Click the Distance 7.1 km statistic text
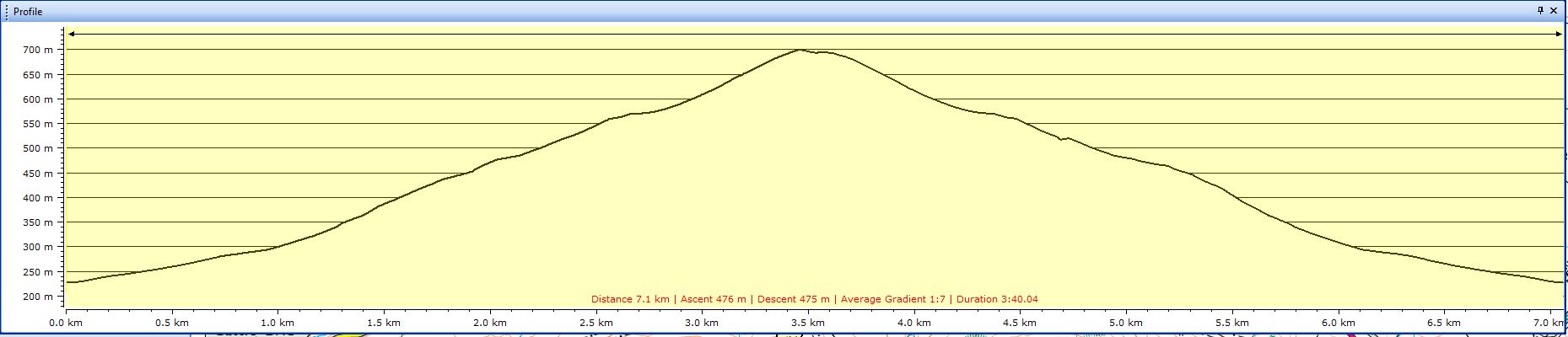 pyautogui.click(x=629, y=299)
